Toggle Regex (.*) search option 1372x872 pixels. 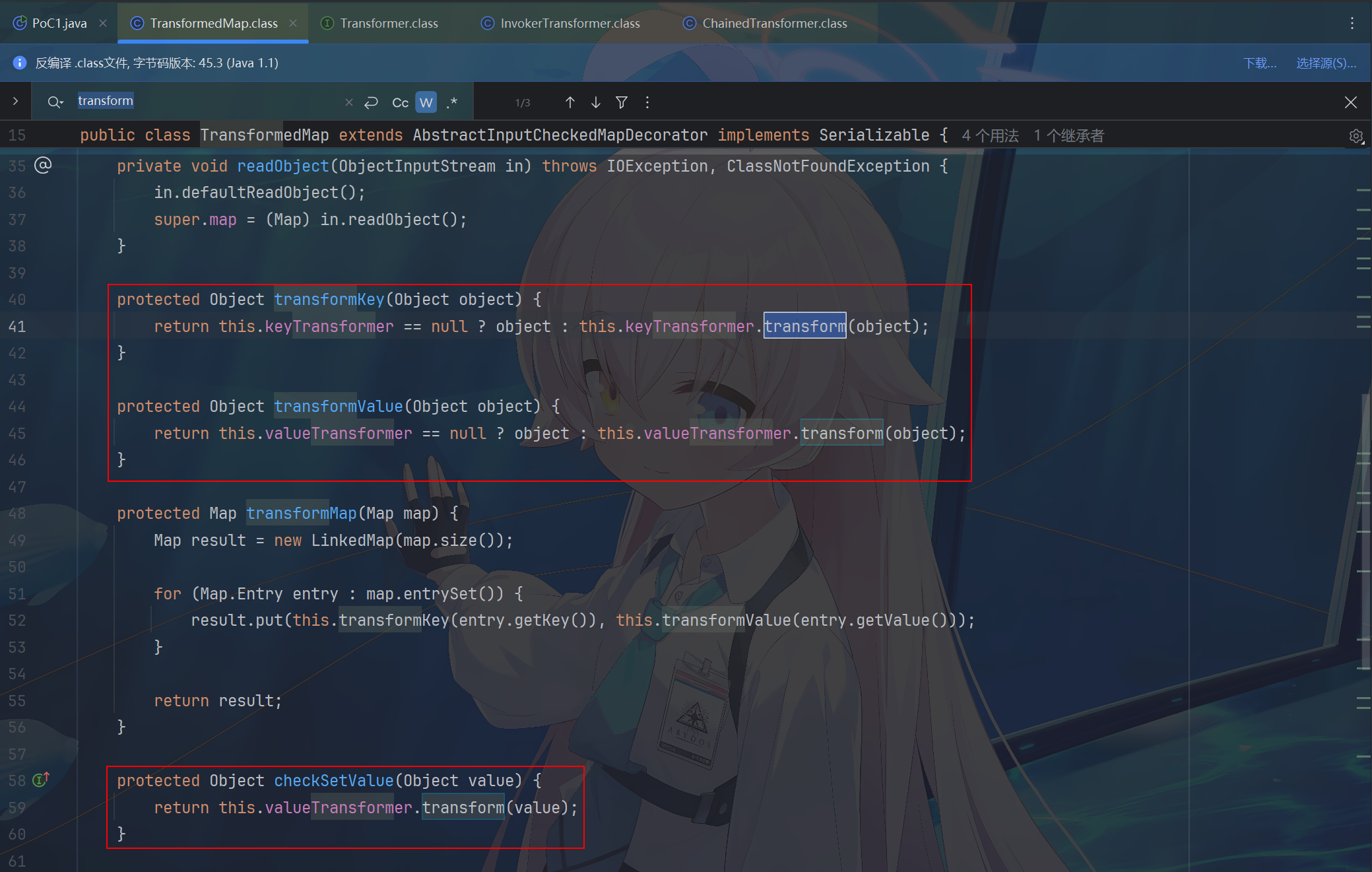pos(452,102)
